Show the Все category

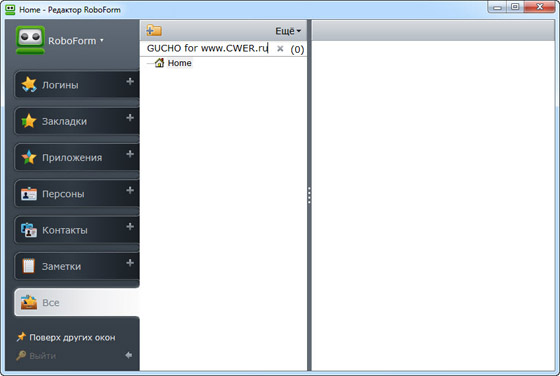[76, 302]
